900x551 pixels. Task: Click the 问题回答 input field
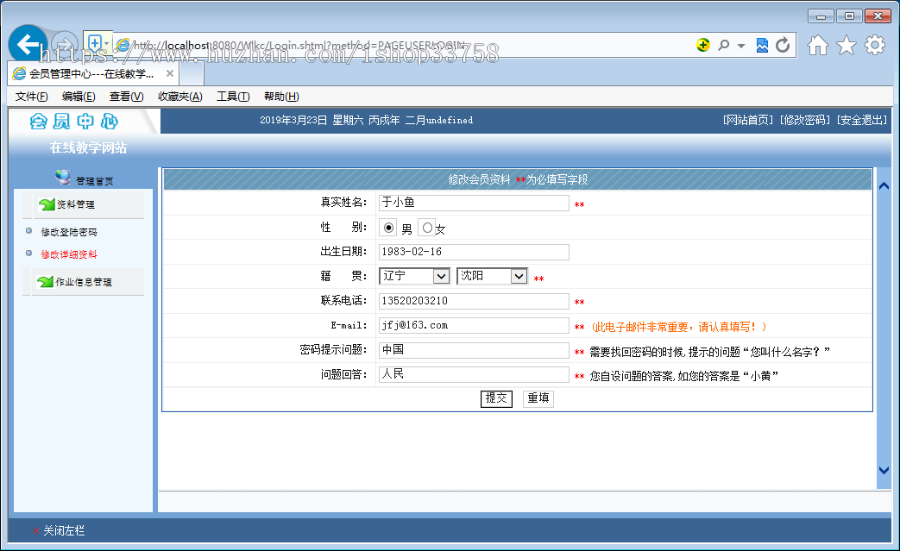[474, 375]
